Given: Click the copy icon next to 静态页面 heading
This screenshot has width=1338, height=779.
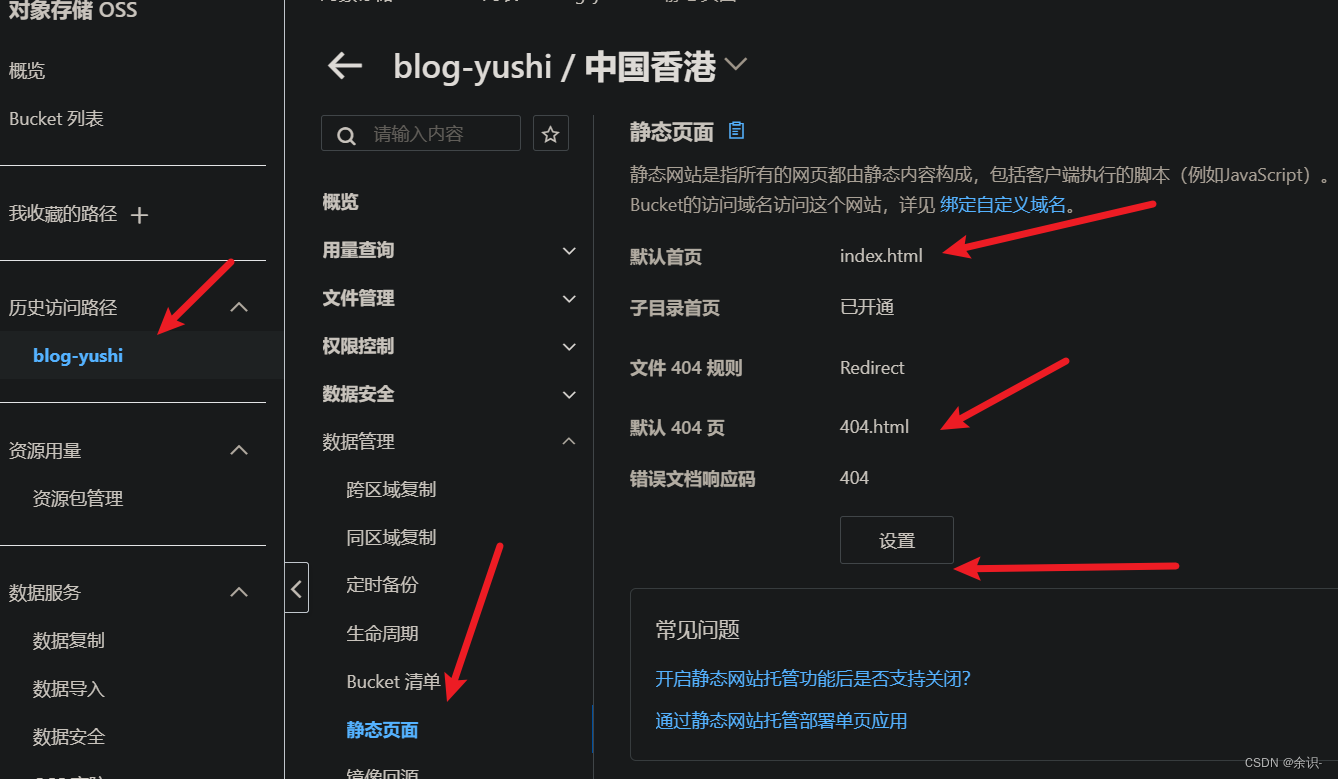Looking at the screenshot, I should pyautogui.click(x=737, y=131).
